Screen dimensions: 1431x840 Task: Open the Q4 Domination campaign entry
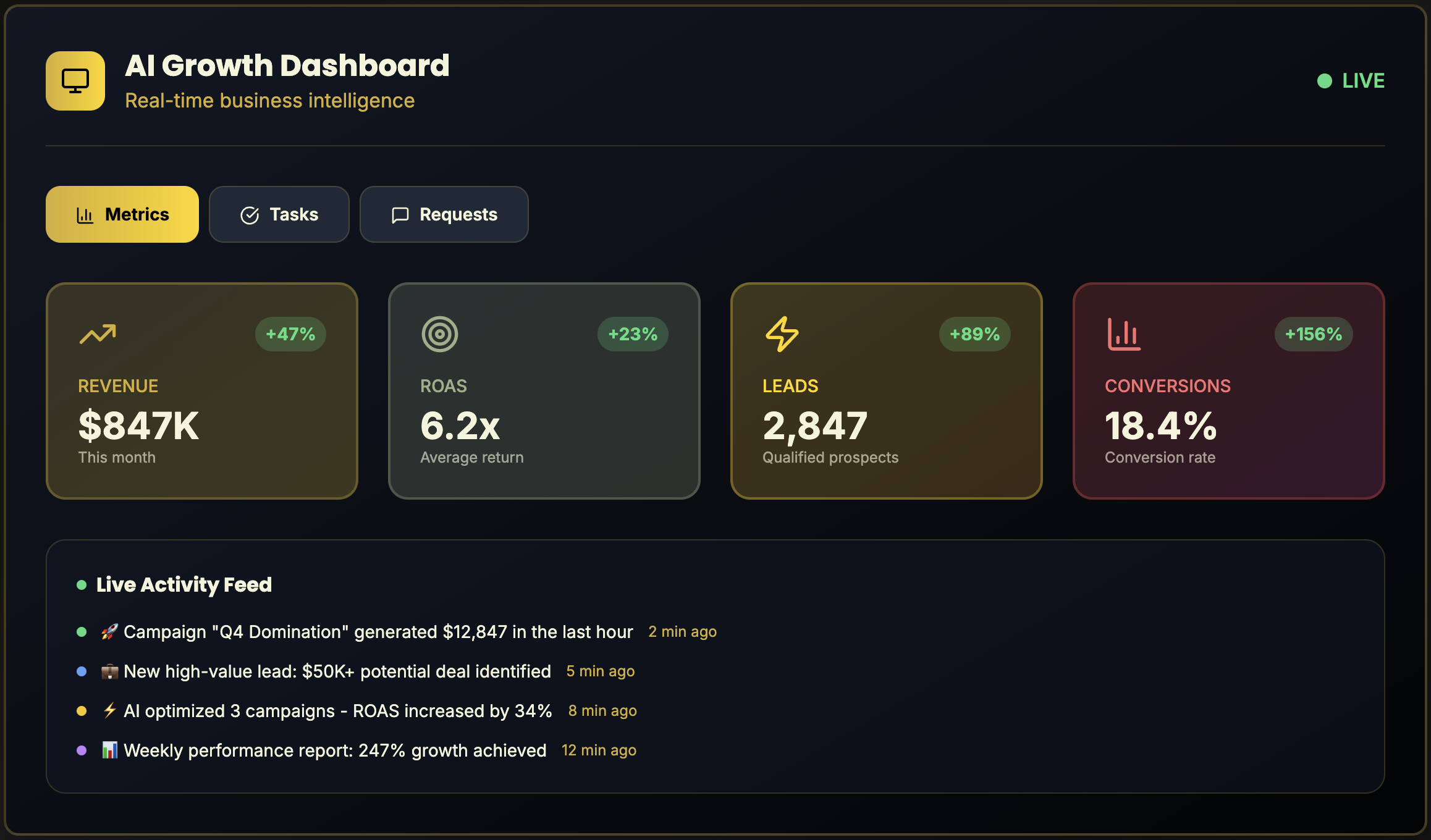coord(378,632)
